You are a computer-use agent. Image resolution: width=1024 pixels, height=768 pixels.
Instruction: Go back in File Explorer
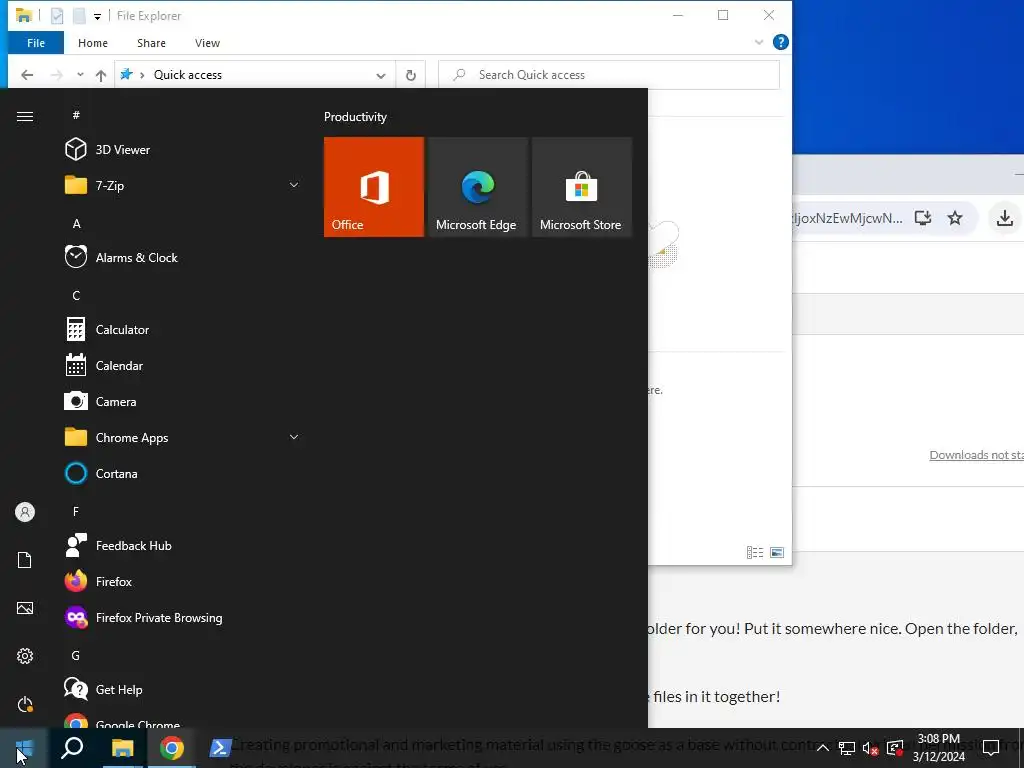[x=27, y=75]
